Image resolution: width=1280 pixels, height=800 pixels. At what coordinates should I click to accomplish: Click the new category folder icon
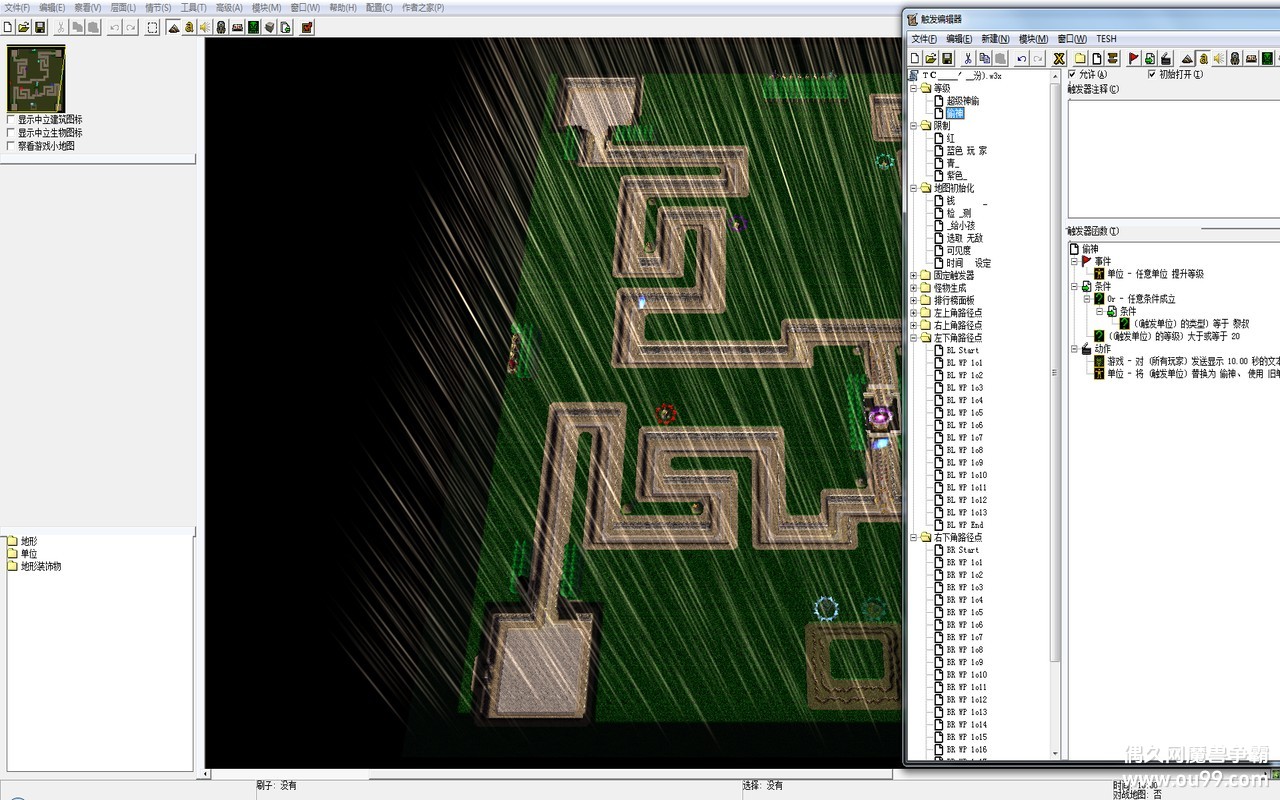(x=1081, y=59)
